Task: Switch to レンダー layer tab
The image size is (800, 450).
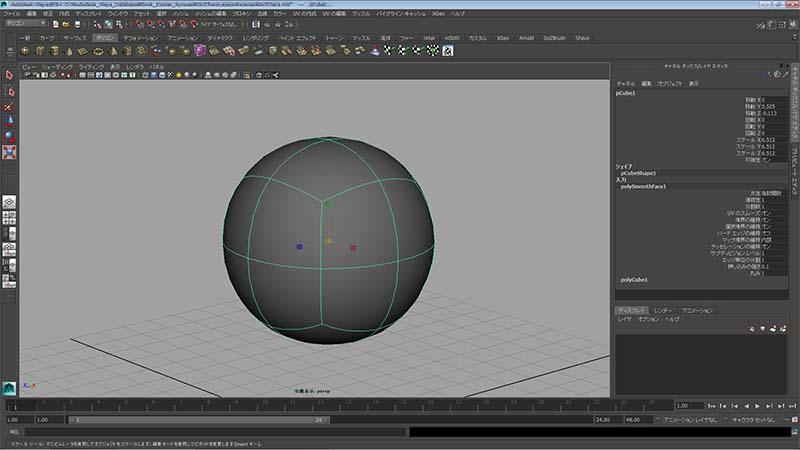Action: tap(663, 310)
